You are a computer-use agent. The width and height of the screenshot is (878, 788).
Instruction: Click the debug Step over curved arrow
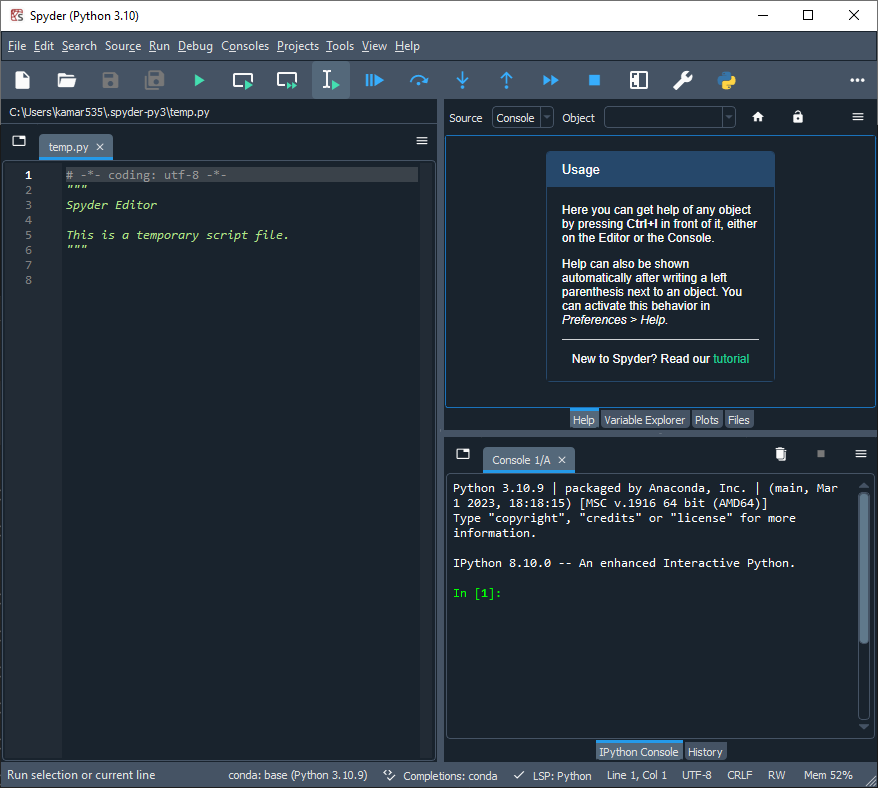(x=419, y=80)
